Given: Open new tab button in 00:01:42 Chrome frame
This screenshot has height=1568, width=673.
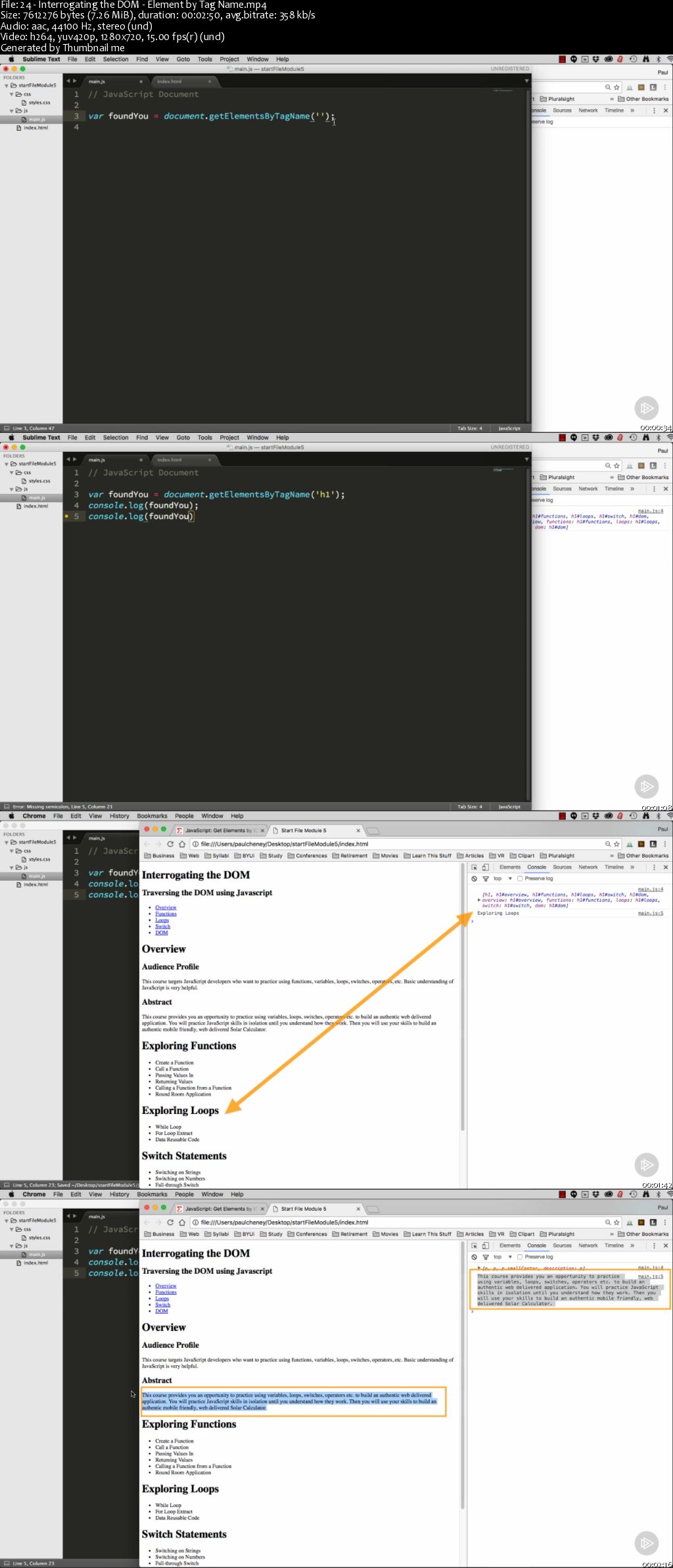Looking at the screenshot, I should click(x=373, y=830).
